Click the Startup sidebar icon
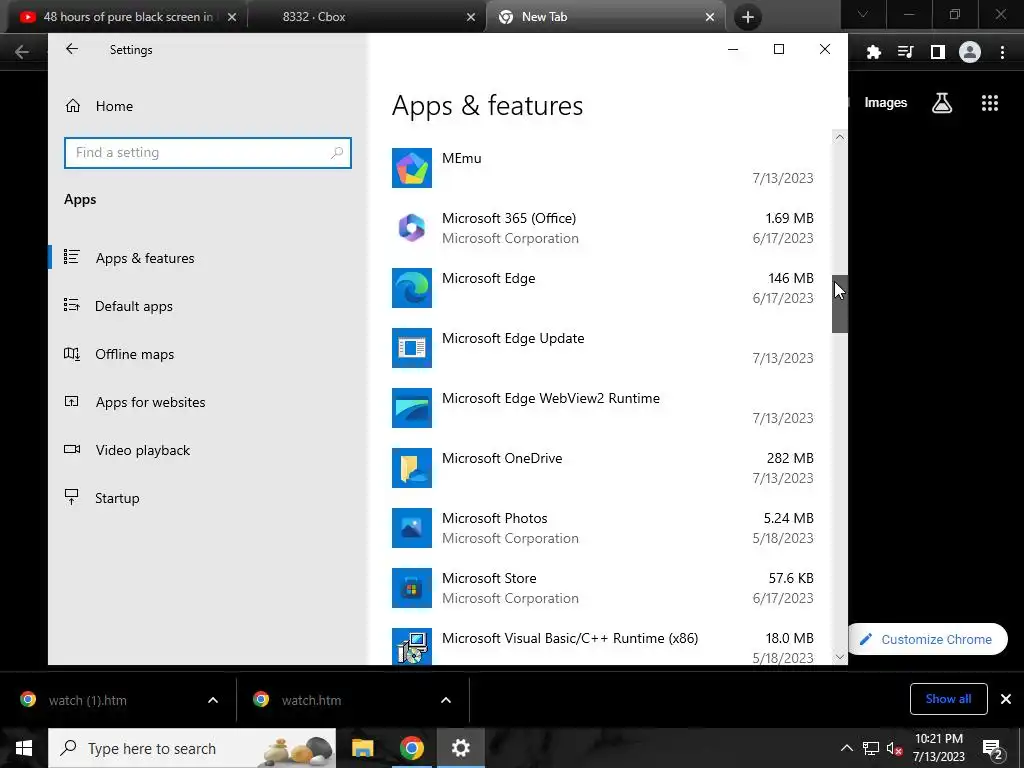This screenshot has width=1024, height=768. coord(72,497)
